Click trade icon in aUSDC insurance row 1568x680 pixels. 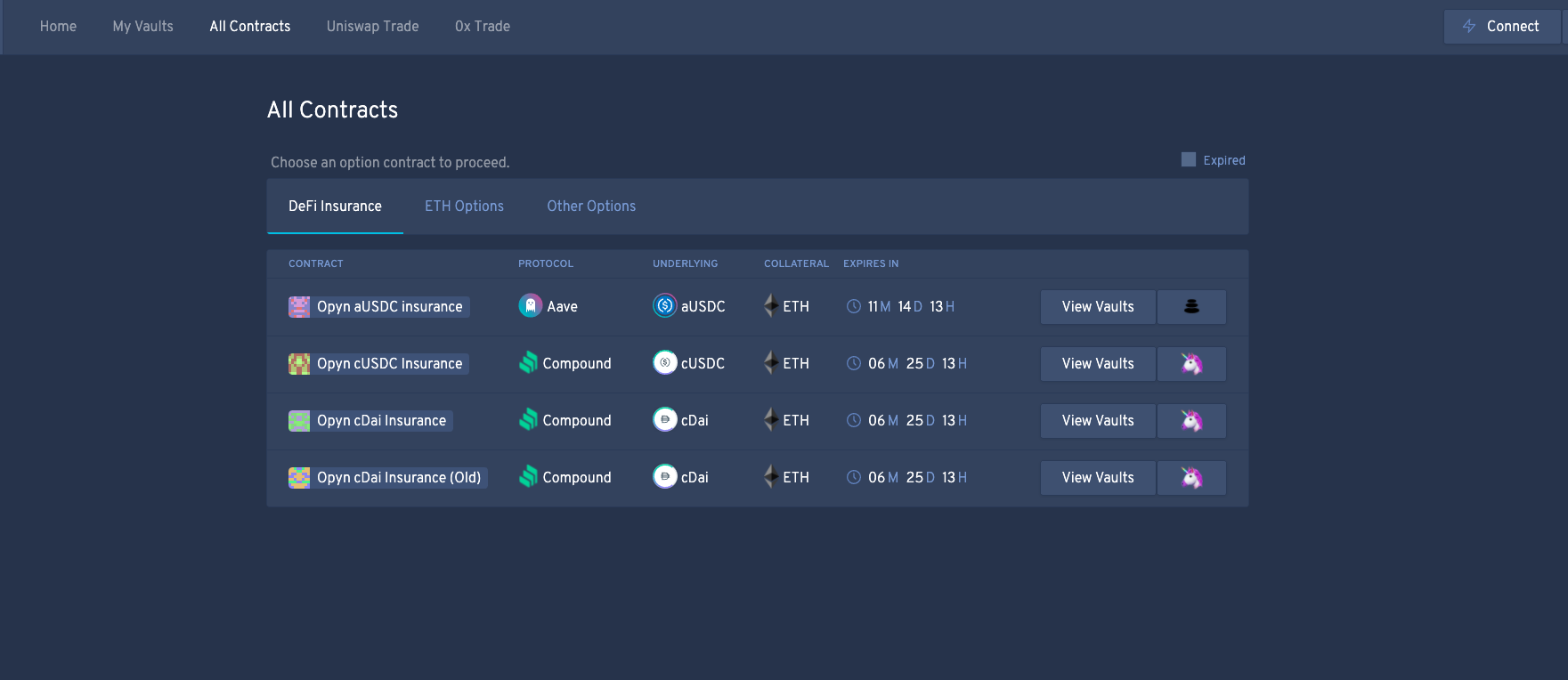1191,307
